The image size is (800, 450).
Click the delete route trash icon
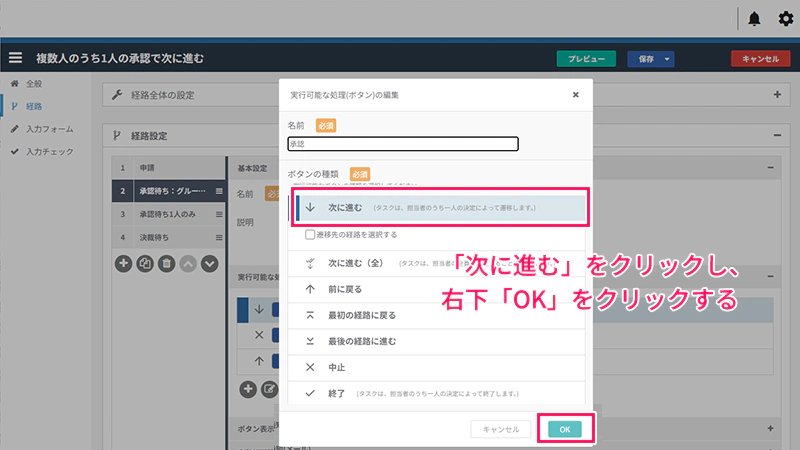coord(167,264)
